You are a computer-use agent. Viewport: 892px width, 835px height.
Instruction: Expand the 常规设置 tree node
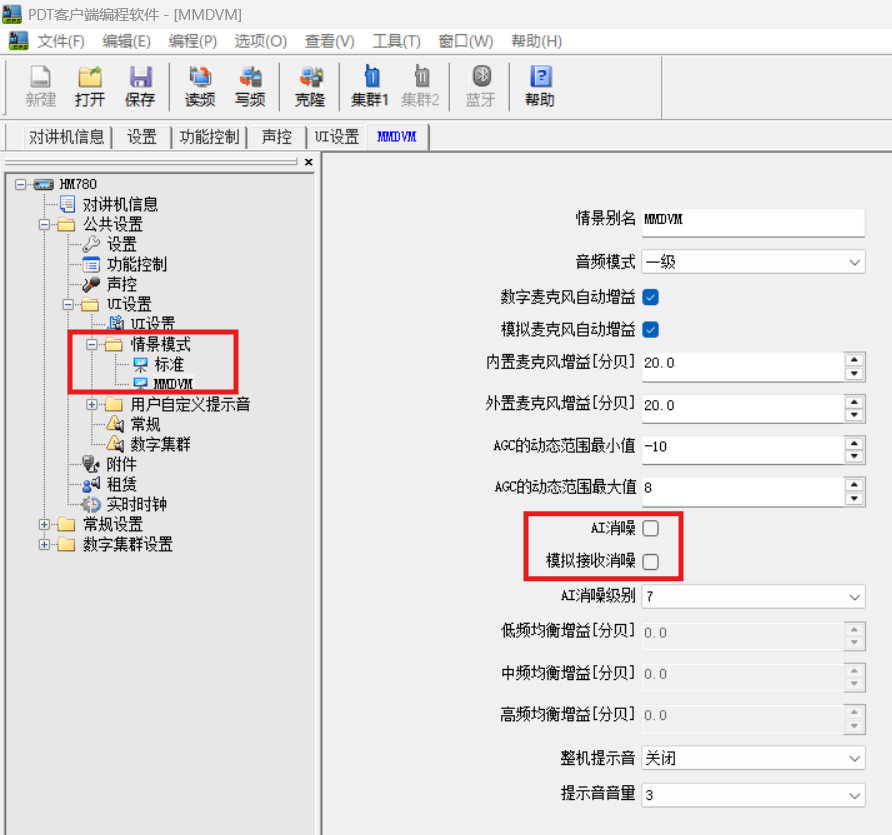[x=44, y=525]
